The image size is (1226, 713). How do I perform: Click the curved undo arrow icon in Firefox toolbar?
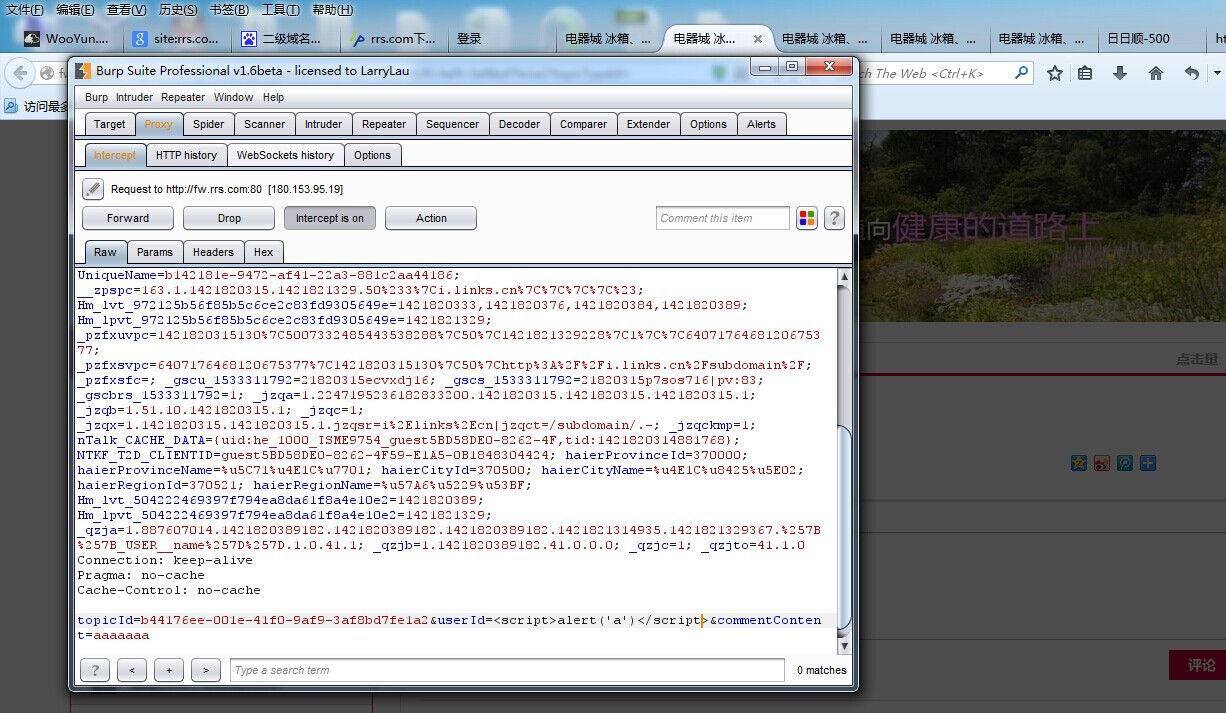[1191, 73]
